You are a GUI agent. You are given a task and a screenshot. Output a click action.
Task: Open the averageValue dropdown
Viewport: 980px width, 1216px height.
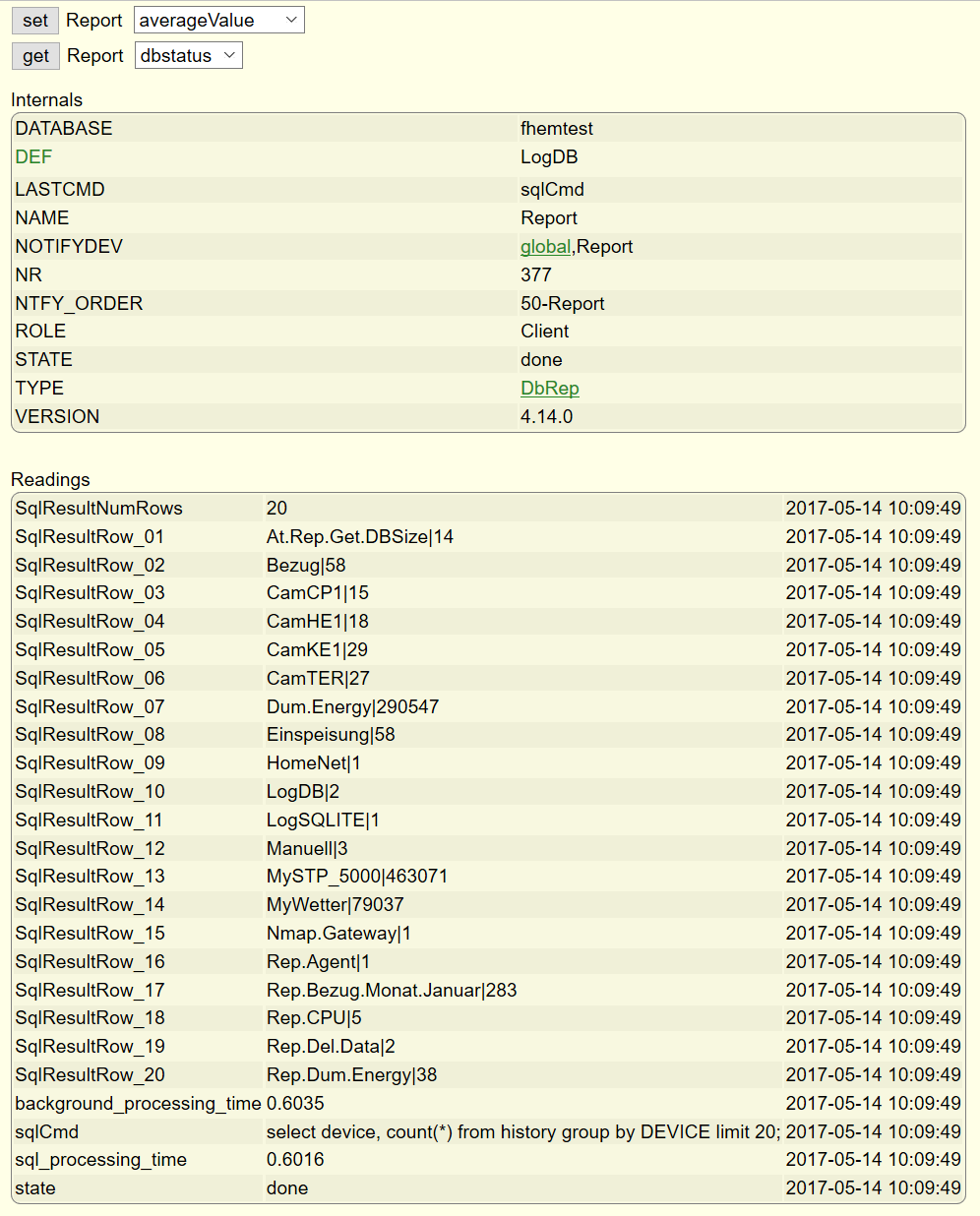coord(219,20)
